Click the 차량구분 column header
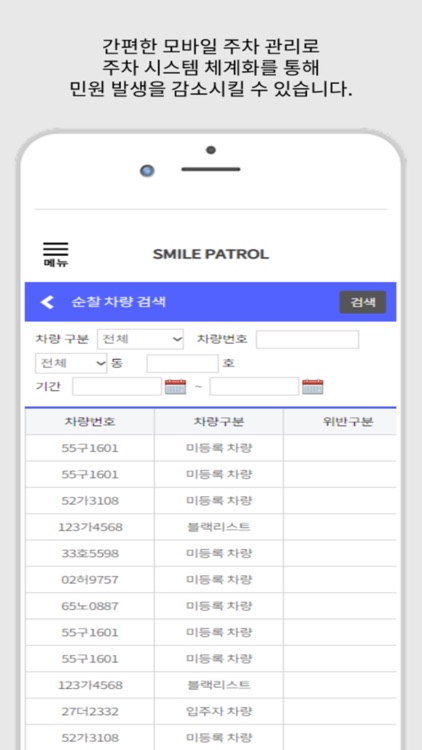This screenshot has height=750, width=422. click(x=219, y=422)
